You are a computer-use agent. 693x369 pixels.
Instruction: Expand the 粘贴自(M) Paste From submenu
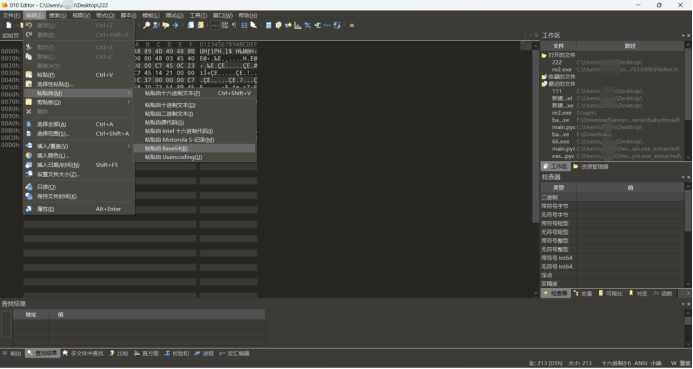pos(79,93)
